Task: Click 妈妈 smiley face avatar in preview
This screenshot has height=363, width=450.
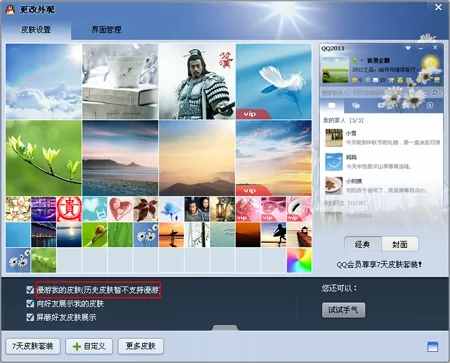Action: tap(334, 162)
